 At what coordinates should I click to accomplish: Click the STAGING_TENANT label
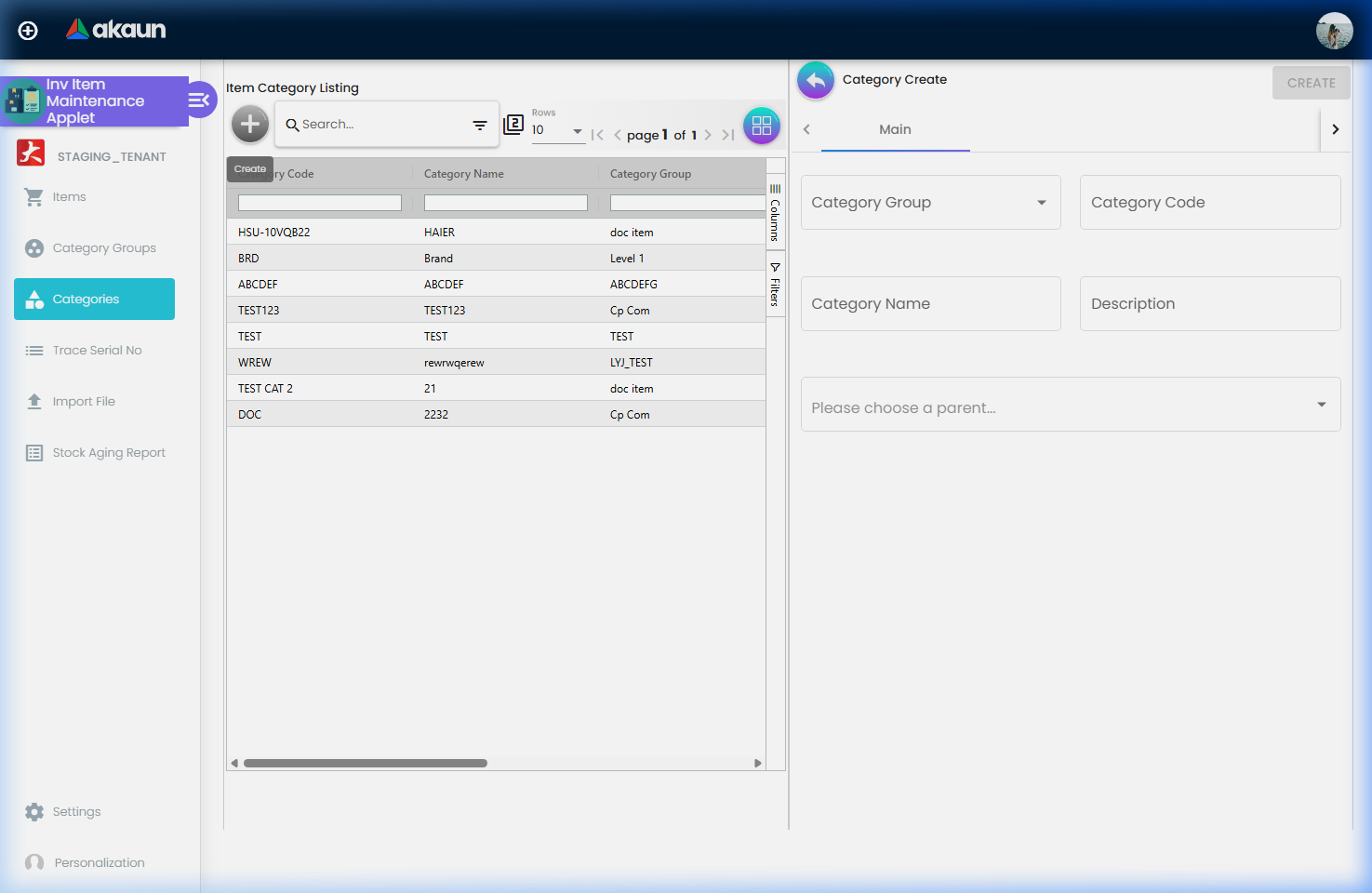[112, 156]
